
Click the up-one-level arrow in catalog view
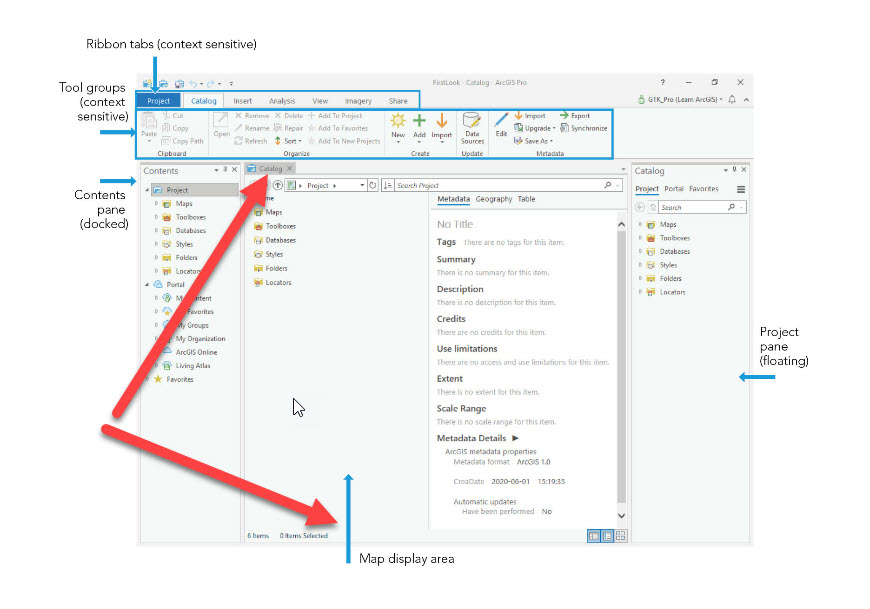pyautogui.click(x=278, y=185)
